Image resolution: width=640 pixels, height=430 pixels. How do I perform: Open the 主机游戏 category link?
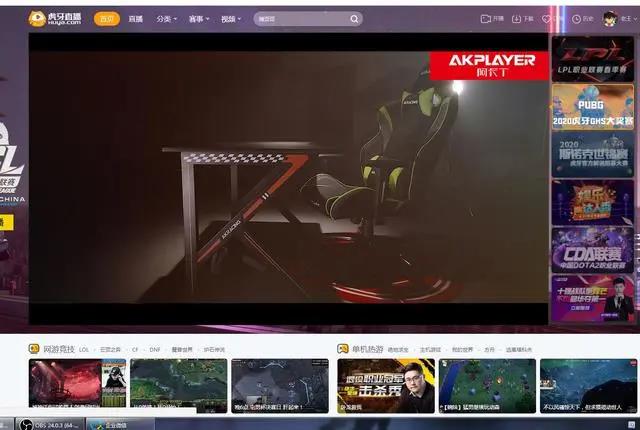coord(430,350)
